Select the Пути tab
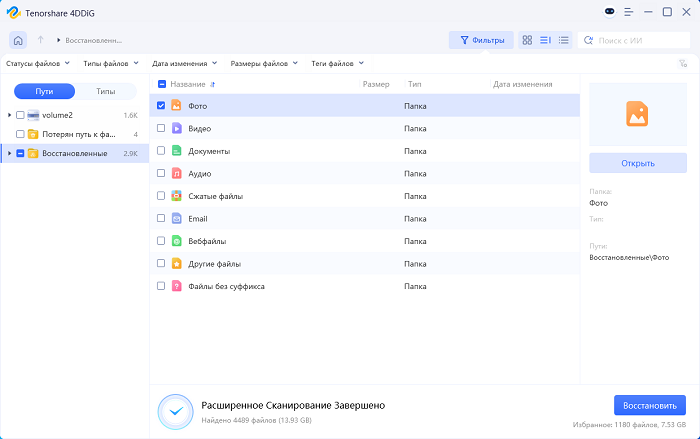 (x=45, y=91)
